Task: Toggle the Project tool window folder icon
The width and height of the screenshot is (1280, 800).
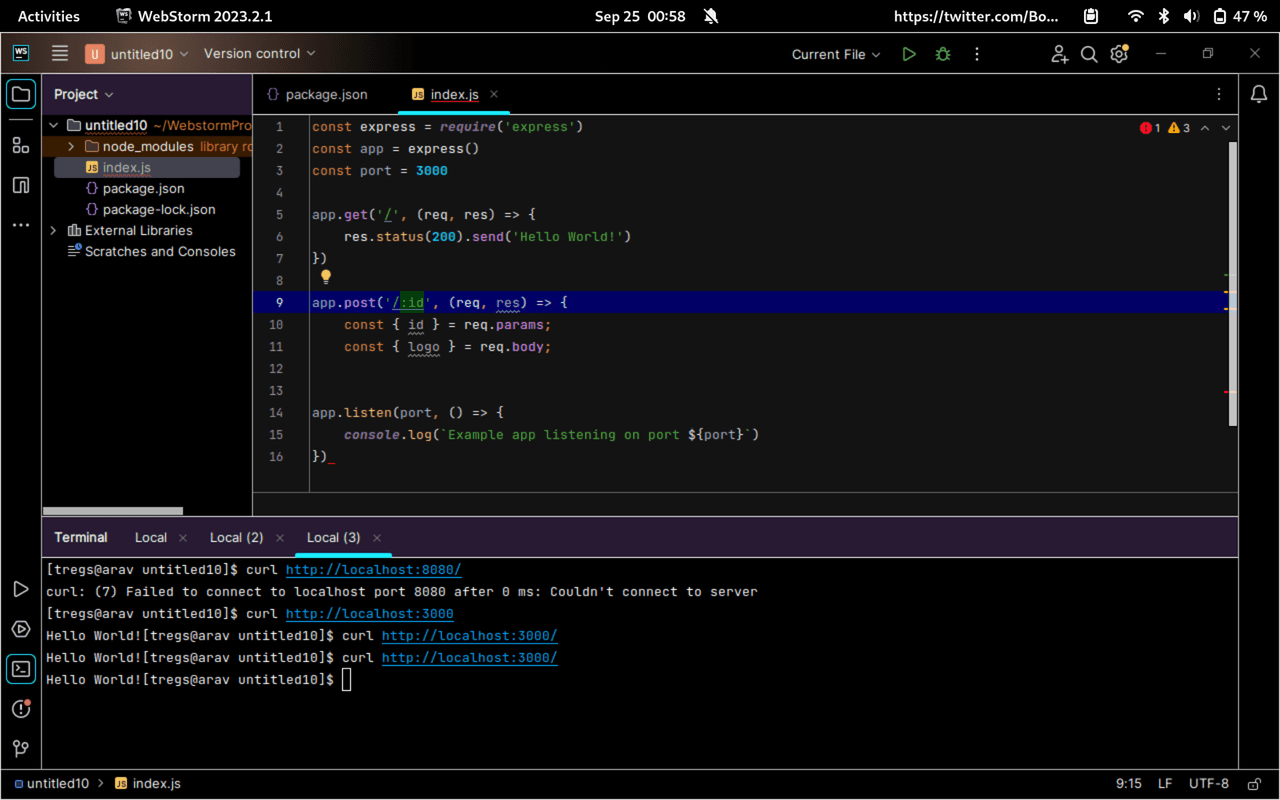Action: tap(21, 95)
